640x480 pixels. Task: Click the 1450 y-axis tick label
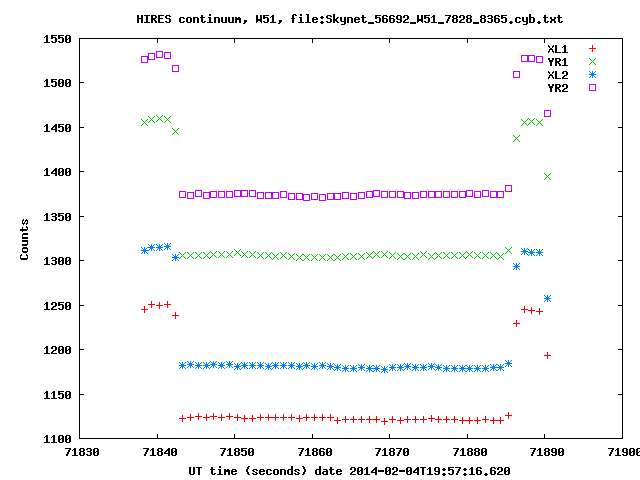coord(57,128)
